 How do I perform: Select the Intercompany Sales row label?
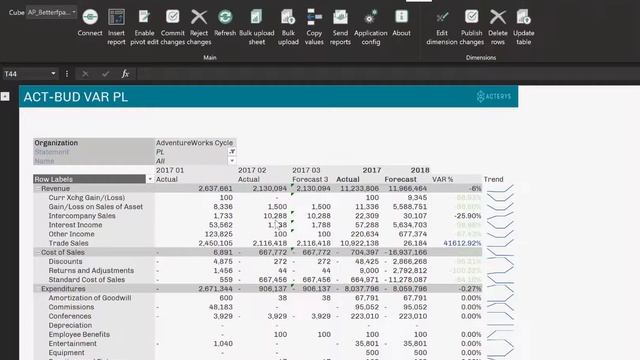pyautogui.click(x=82, y=216)
